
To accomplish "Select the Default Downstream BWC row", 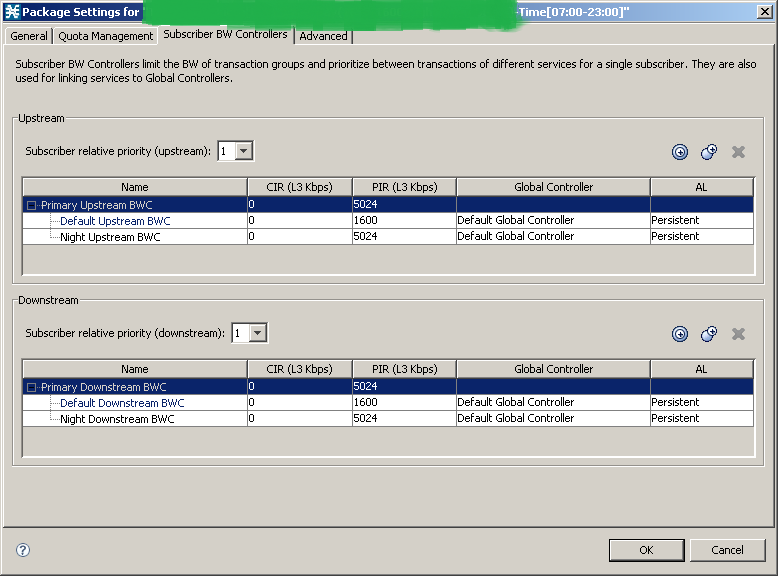I will click(x=122, y=403).
